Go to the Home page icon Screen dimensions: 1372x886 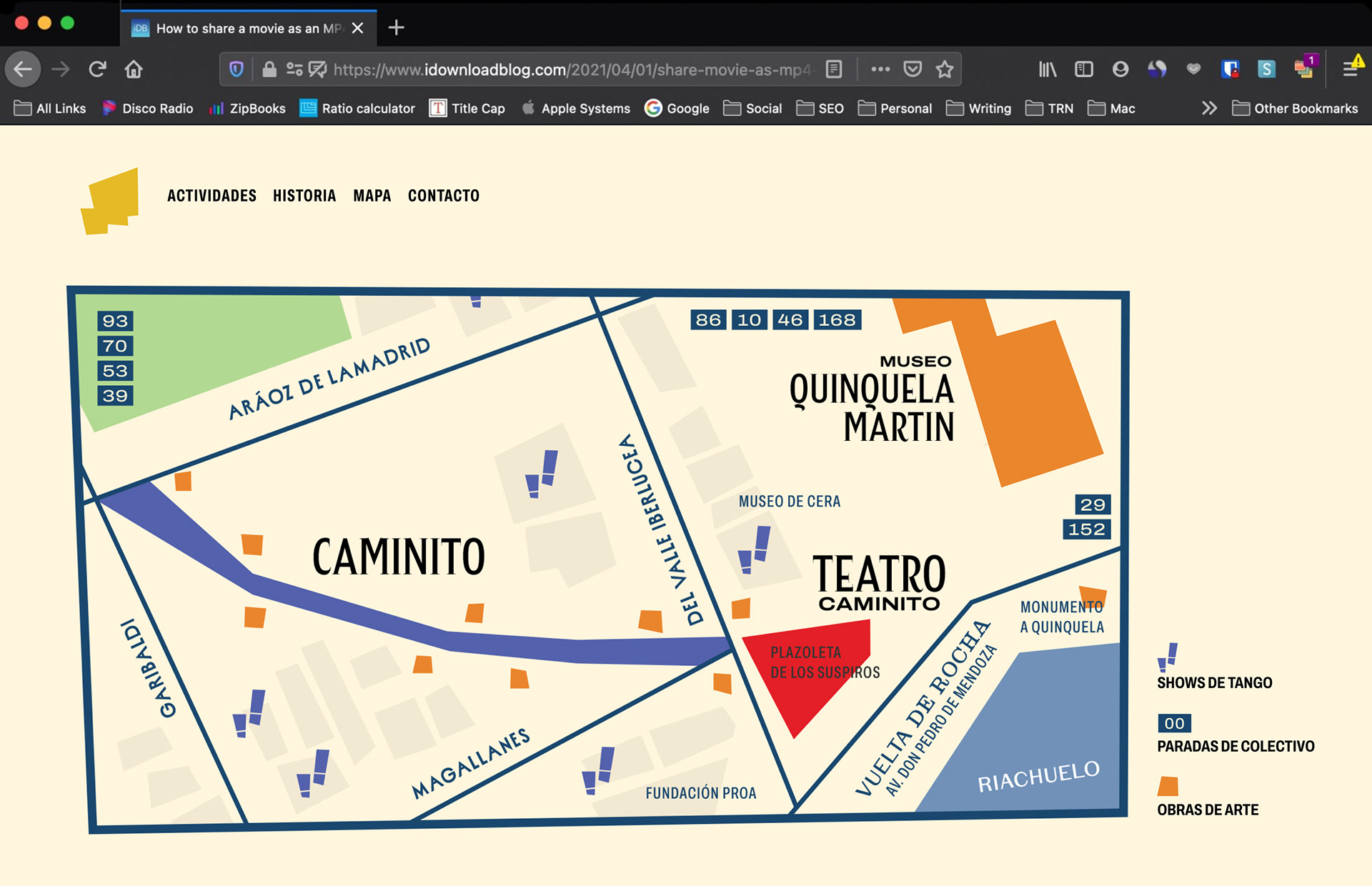click(x=134, y=69)
